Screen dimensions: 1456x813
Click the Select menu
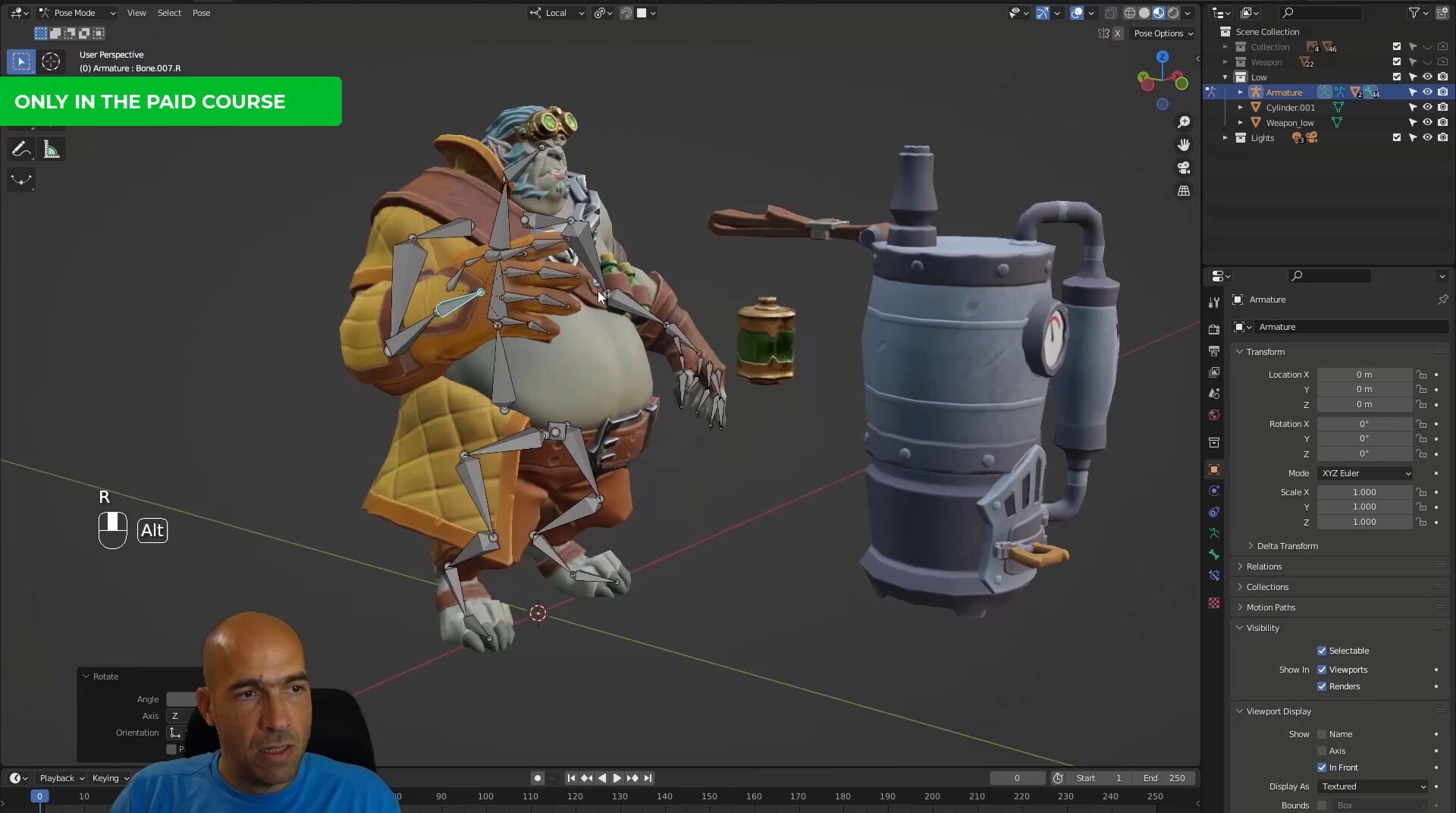[169, 13]
